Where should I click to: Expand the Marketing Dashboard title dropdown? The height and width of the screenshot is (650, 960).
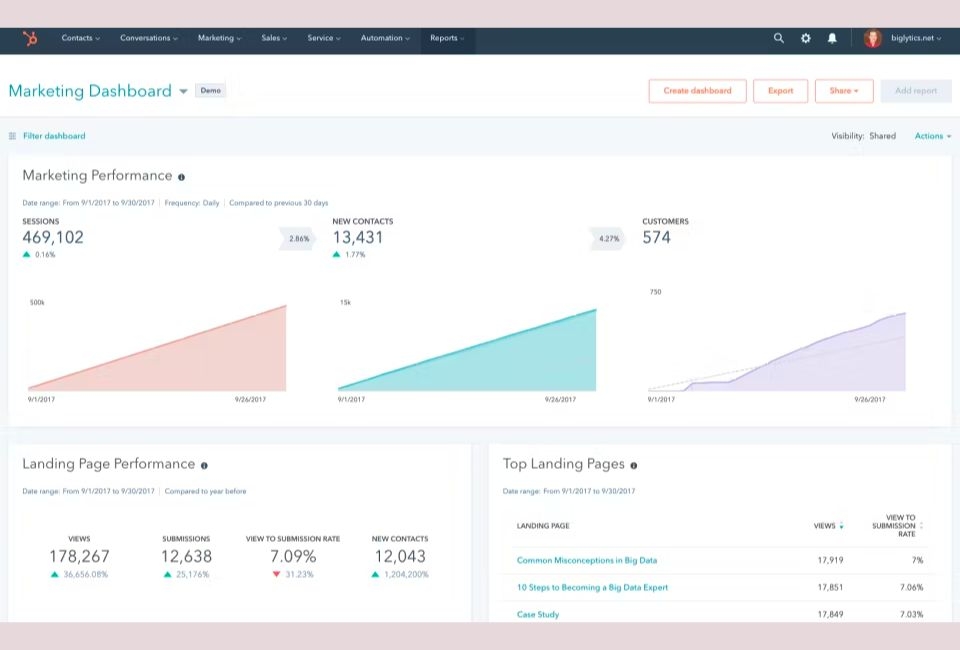click(184, 90)
